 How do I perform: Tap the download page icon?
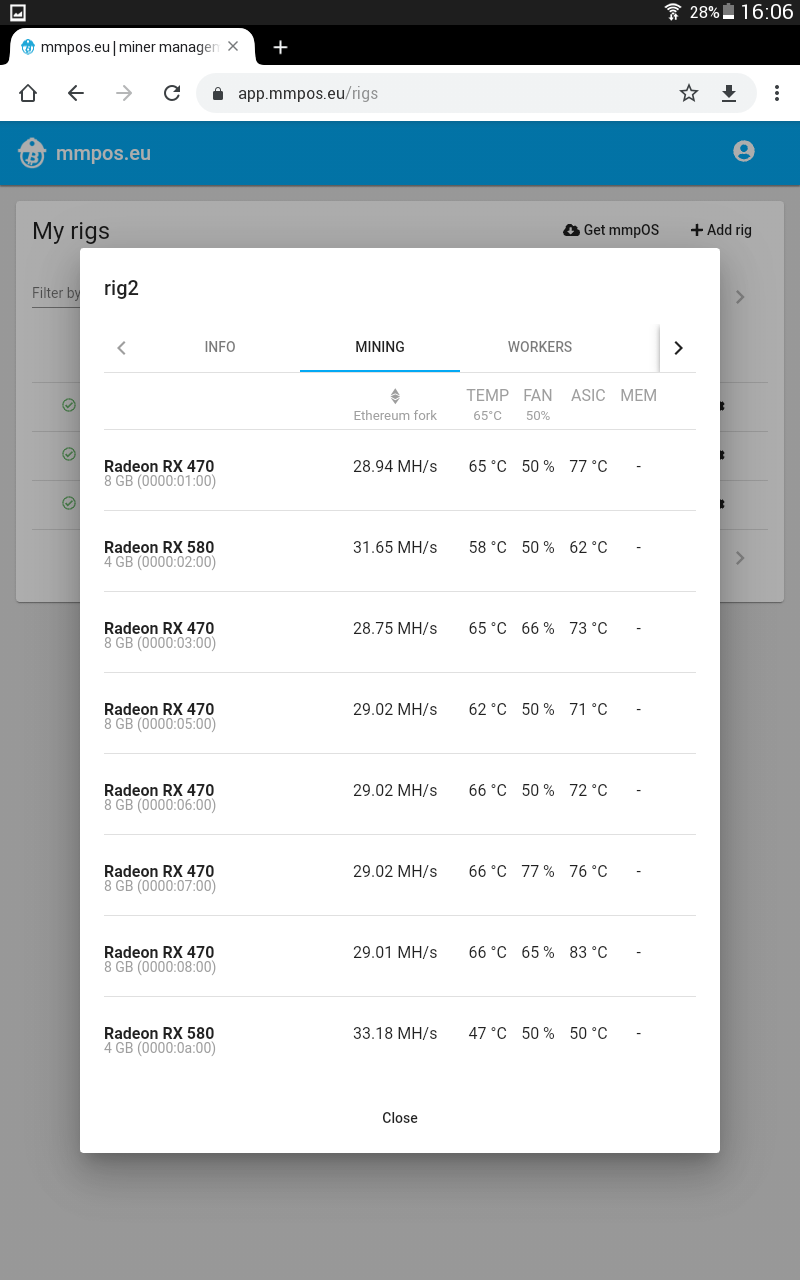(x=729, y=93)
